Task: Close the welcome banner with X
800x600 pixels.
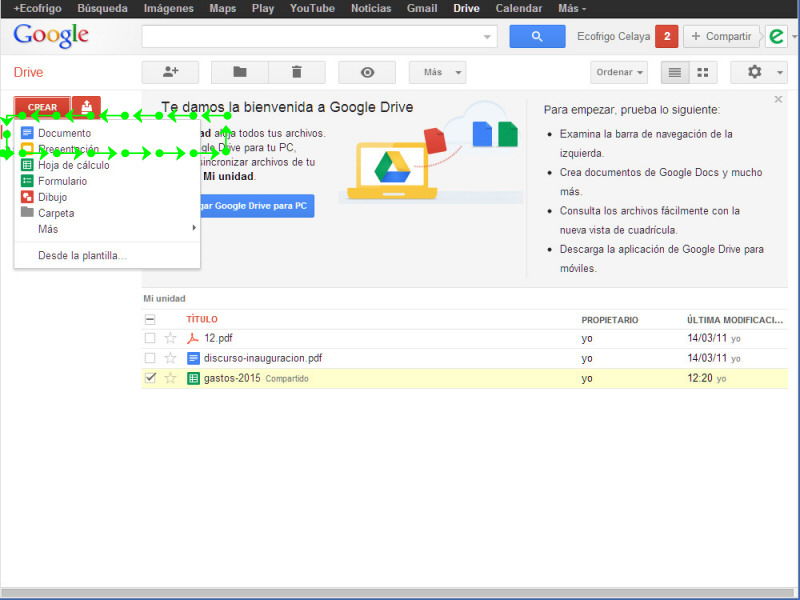Action: pyautogui.click(x=778, y=99)
